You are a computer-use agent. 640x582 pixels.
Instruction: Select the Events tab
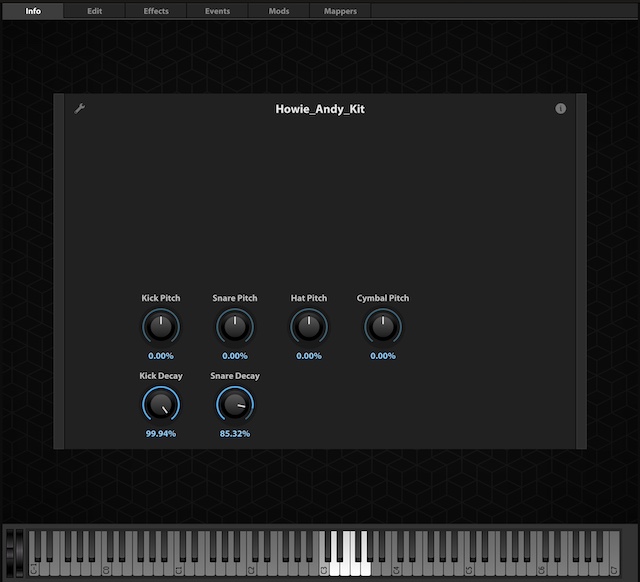point(217,11)
